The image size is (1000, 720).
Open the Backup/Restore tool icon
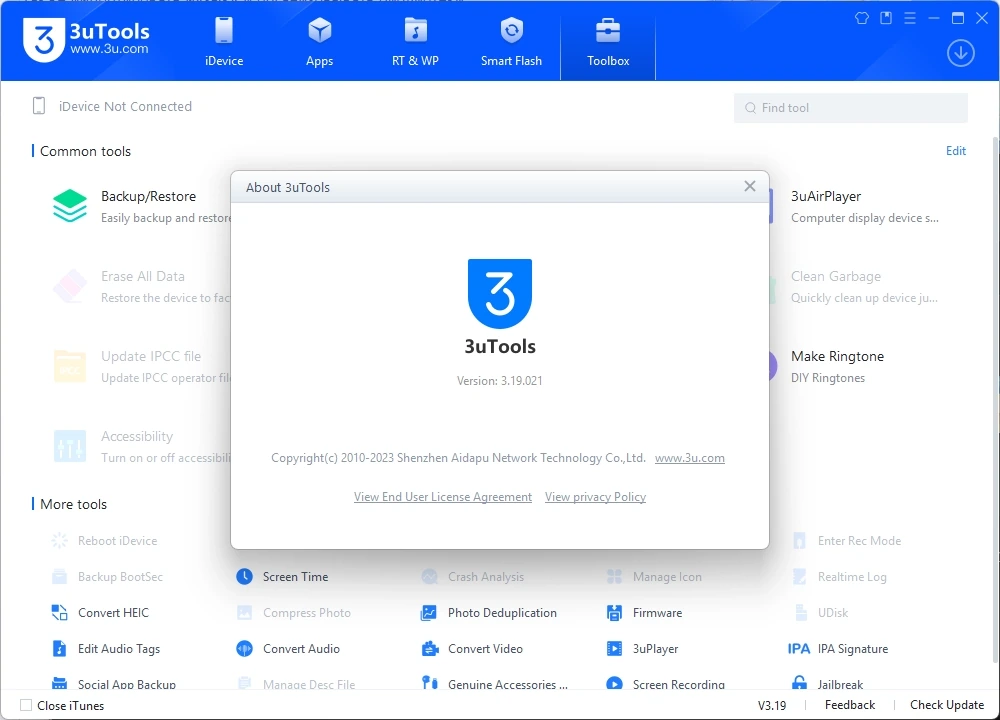tap(70, 206)
